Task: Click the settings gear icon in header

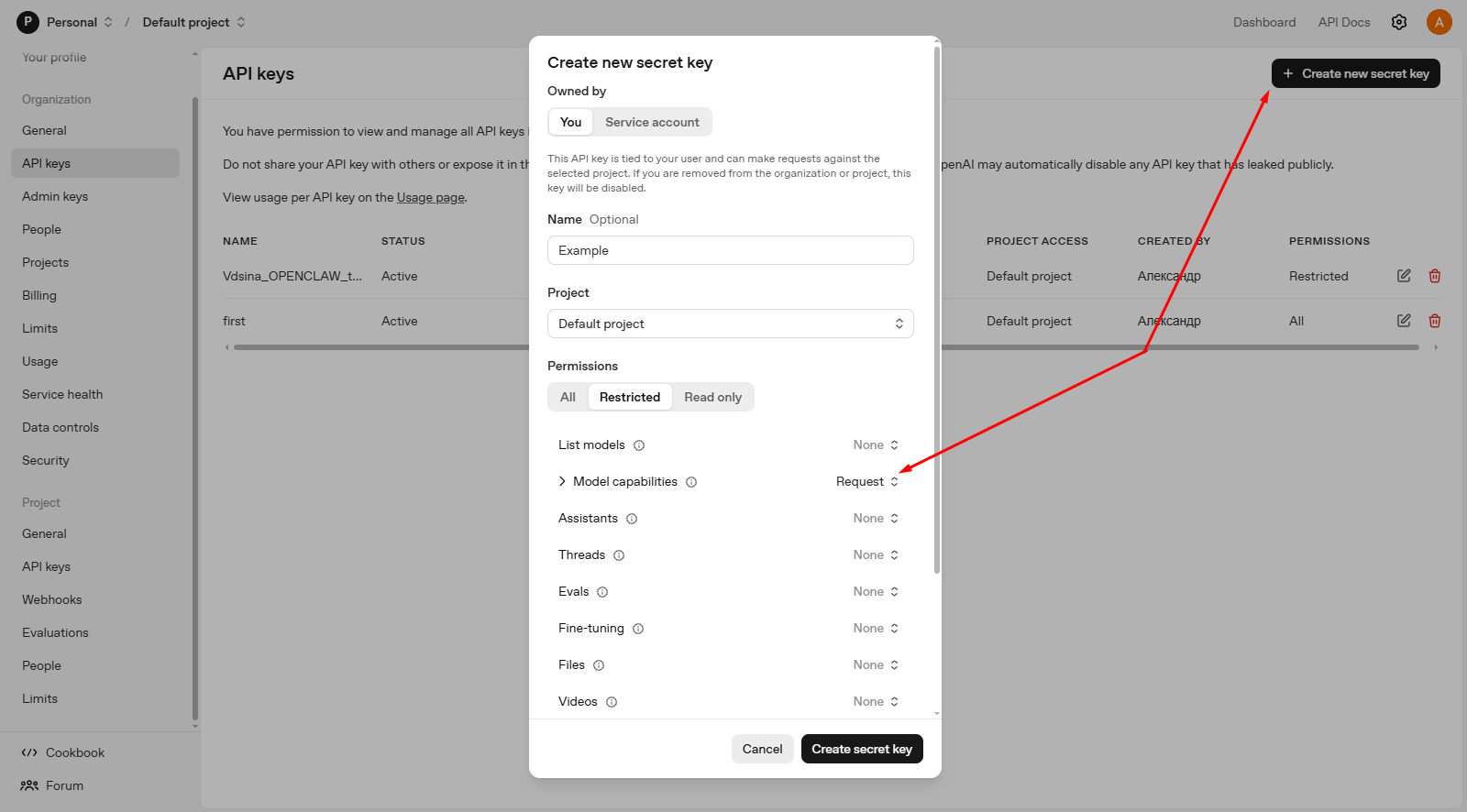Action: tap(1398, 22)
